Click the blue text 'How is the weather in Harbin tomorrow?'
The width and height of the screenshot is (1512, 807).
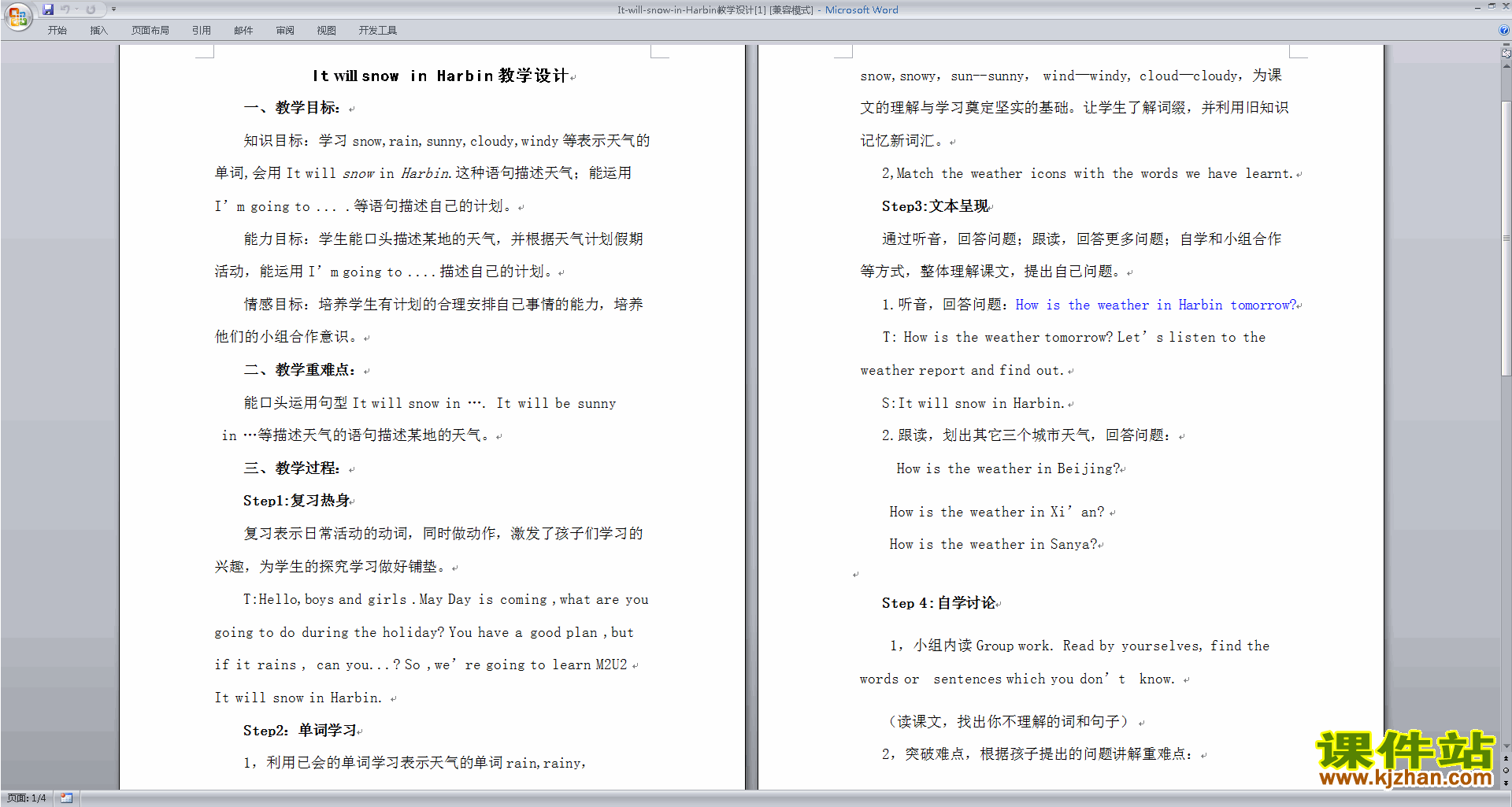pyautogui.click(x=1155, y=305)
